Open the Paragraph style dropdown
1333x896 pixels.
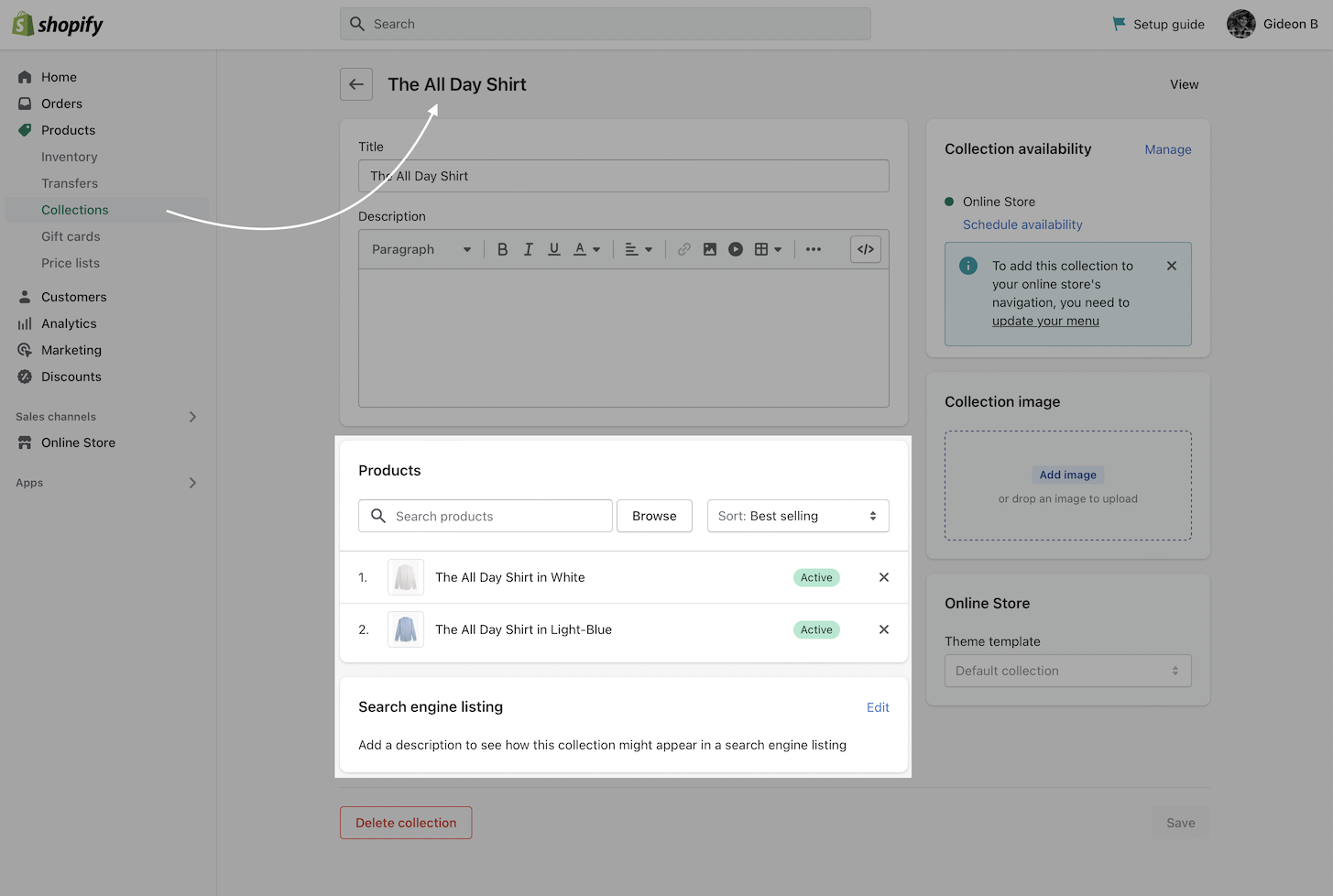point(421,249)
